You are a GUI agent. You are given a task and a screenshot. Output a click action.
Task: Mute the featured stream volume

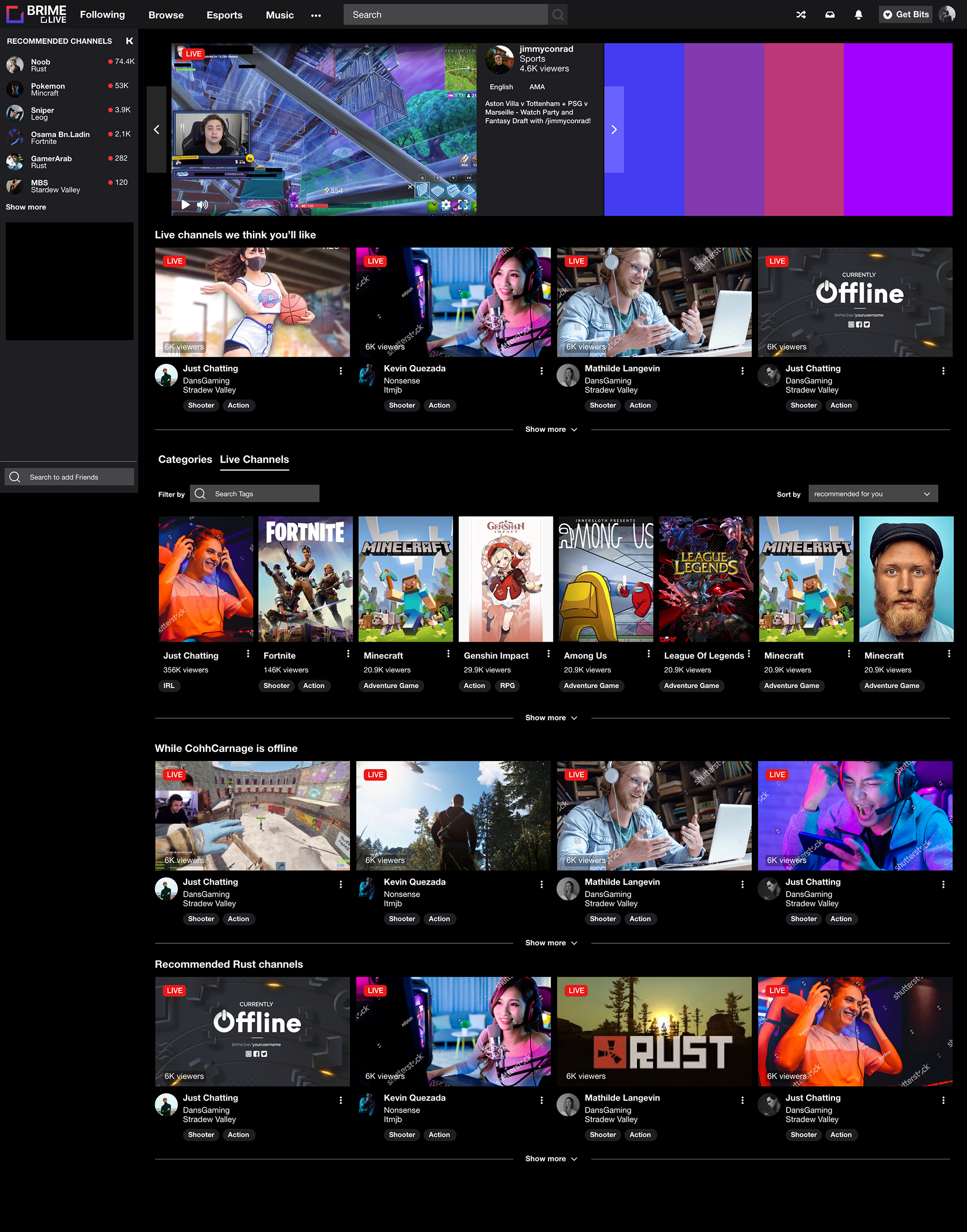click(x=202, y=204)
